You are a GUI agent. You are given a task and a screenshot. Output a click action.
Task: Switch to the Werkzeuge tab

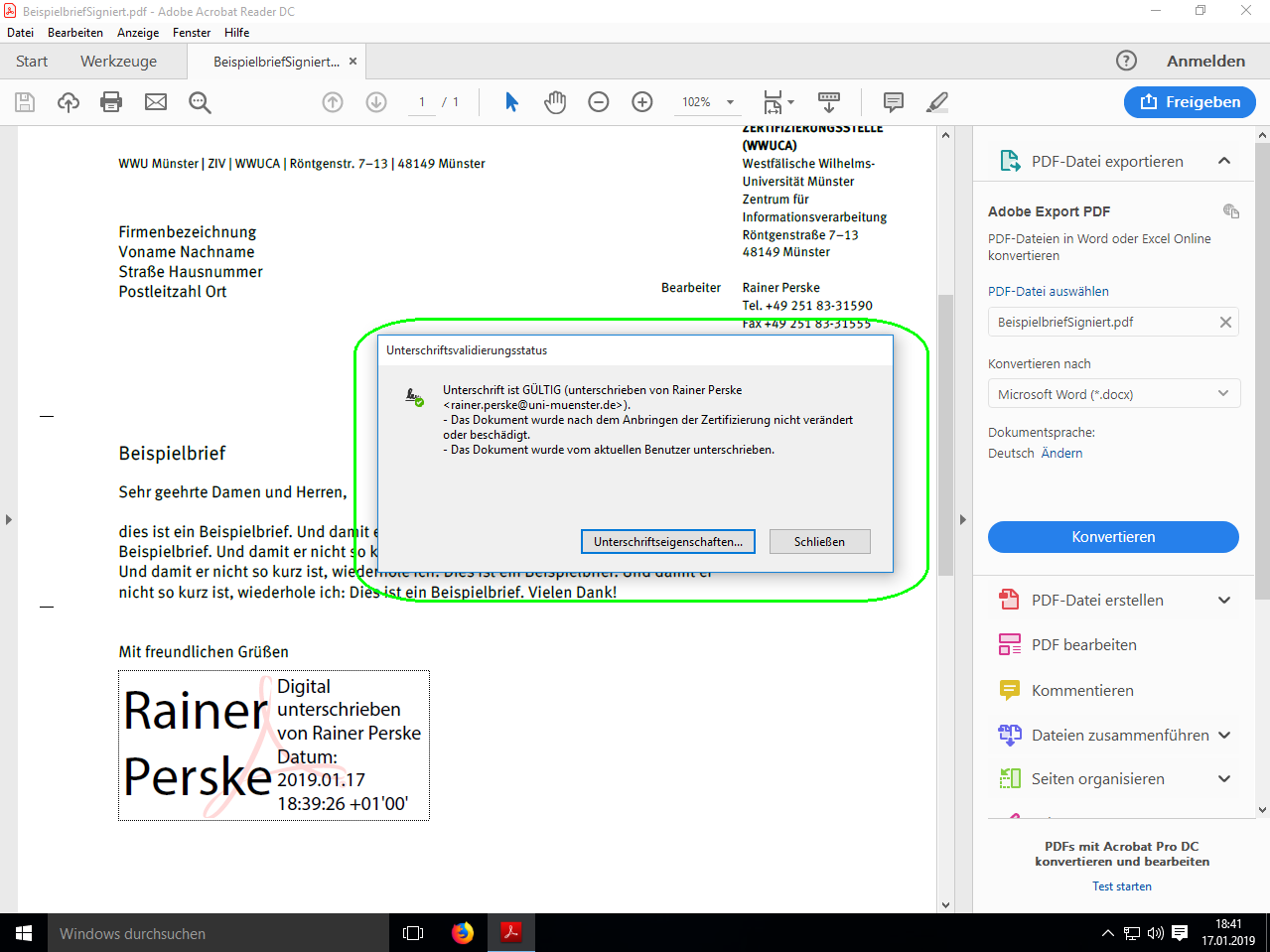pos(118,62)
